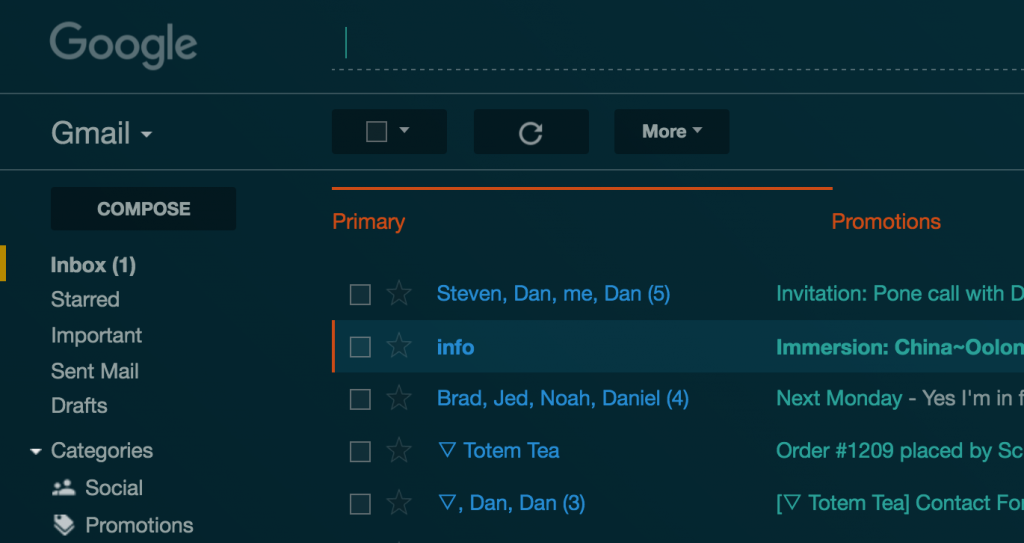The height and width of the screenshot is (543, 1024).
Task: Select the Totem Tea email checkbox
Action: 360,452
